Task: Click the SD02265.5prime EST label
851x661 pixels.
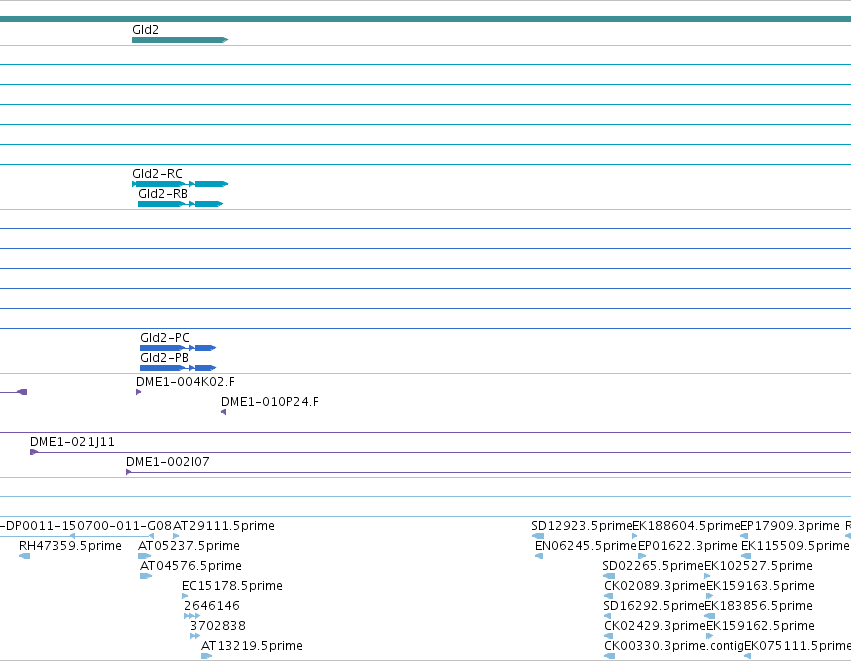Action: point(653,566)
